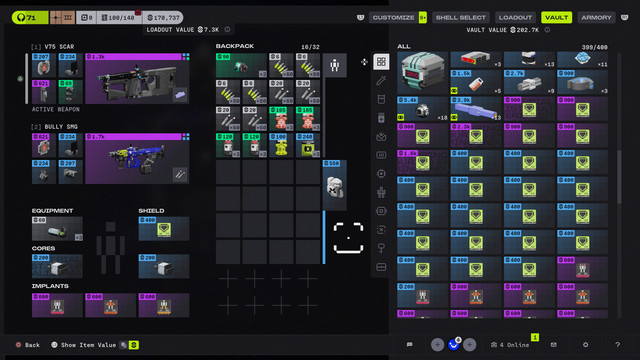Click the yellow 1 notification badge

tap(535, 337)
